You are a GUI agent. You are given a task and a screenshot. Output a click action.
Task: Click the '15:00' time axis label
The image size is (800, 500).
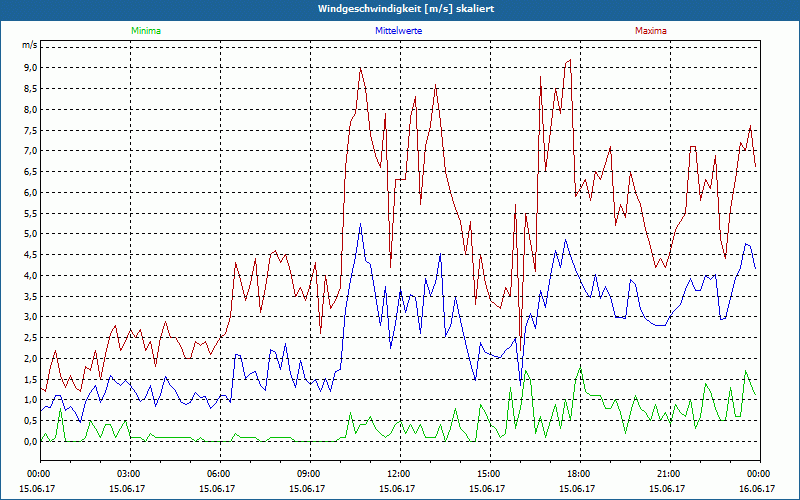coord(490,474)
